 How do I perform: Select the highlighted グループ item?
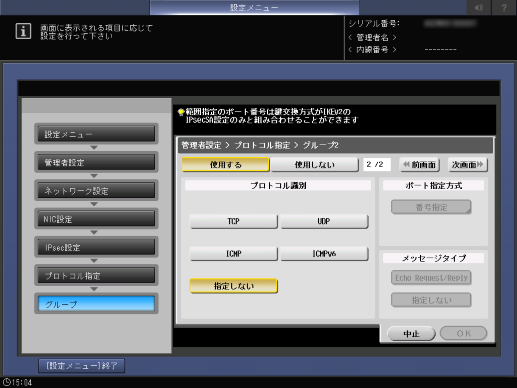[x=96, y=304]
